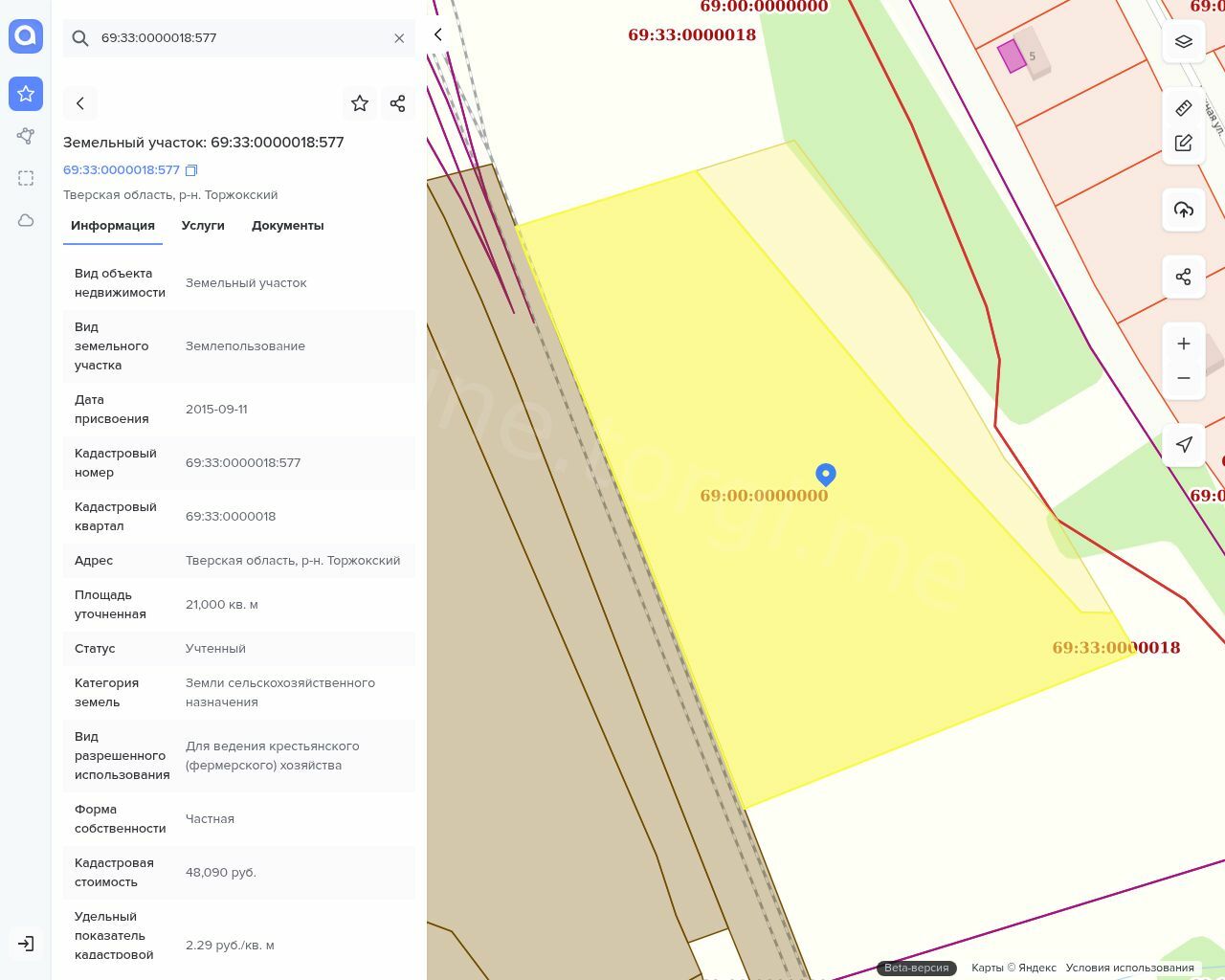1225x980 pixels.
Task: Zoom out of the map
Action: coord(1184,378)
